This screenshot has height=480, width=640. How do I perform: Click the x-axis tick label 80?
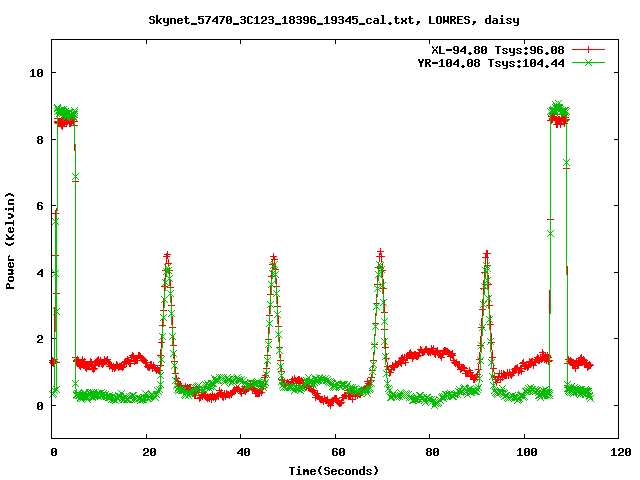[432, 452]
